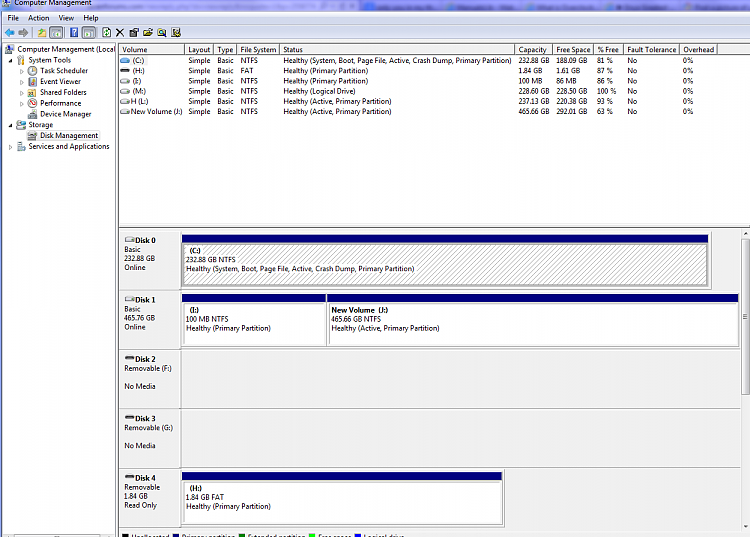Click the Disk 1 label box
750x537 pixels.
click(x=150, y=319)
